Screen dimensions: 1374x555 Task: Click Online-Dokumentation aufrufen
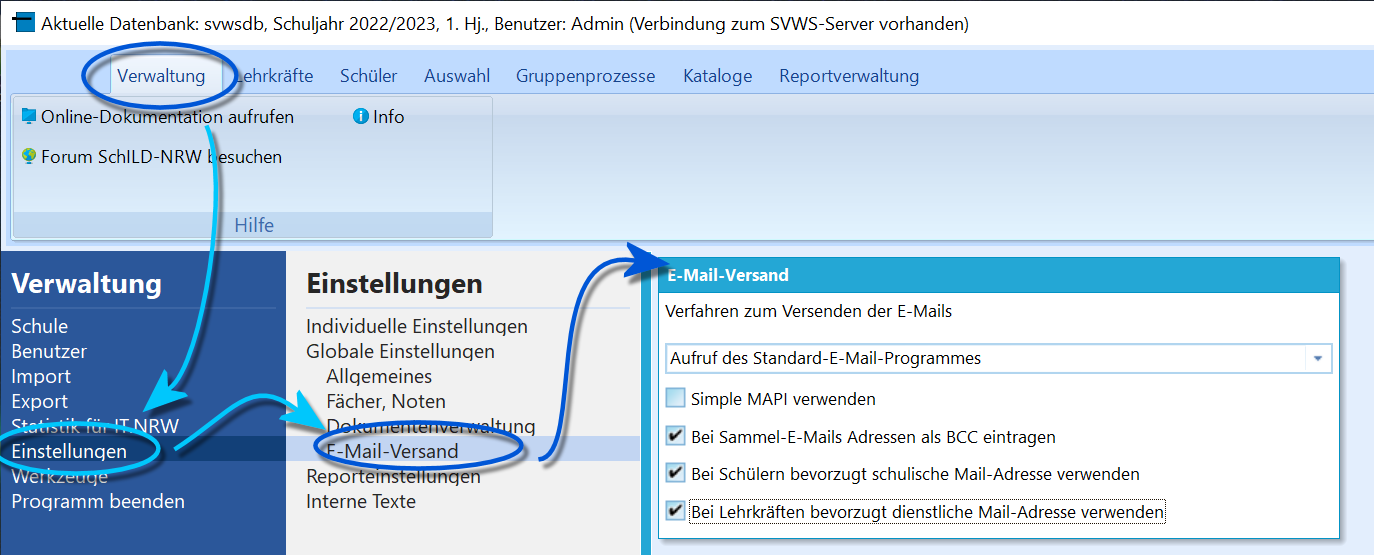tap(167, 117)
